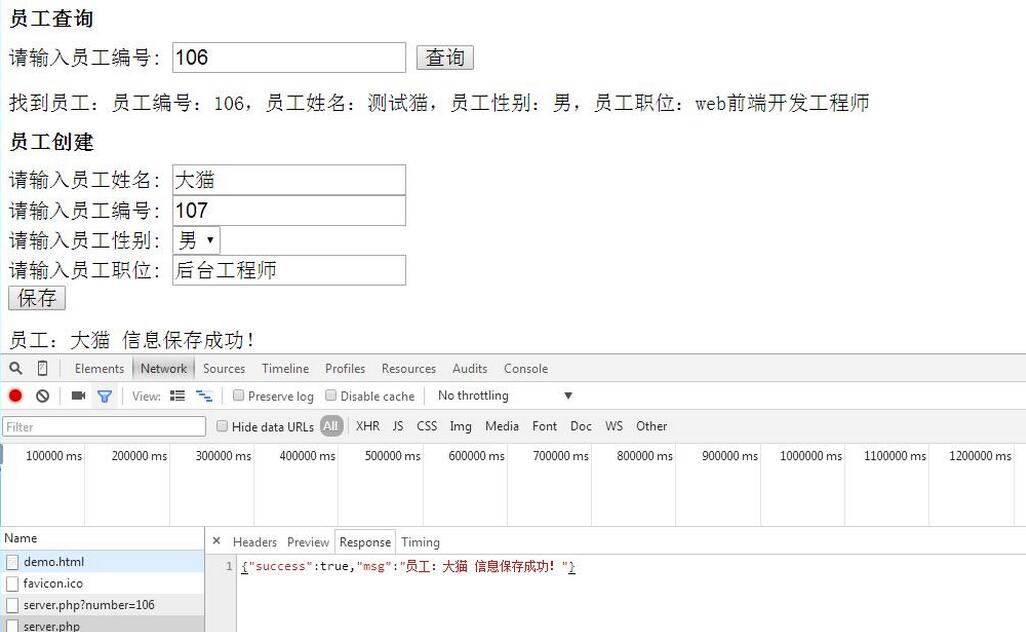Select the server.php?number=106 request row
1026x632 pixels.
point(102,605)
